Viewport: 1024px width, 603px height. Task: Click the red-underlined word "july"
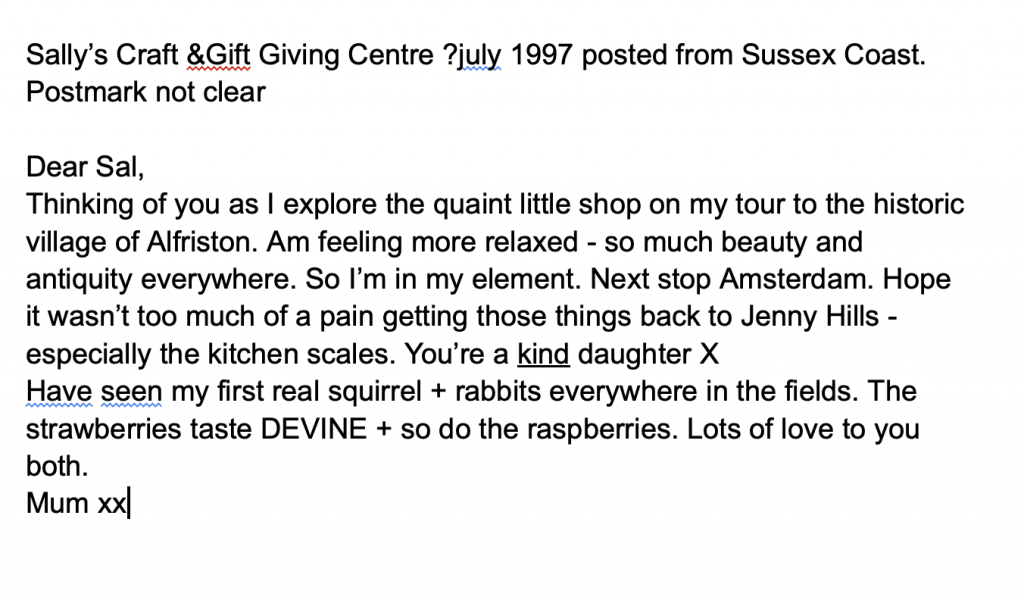point(480,56)
